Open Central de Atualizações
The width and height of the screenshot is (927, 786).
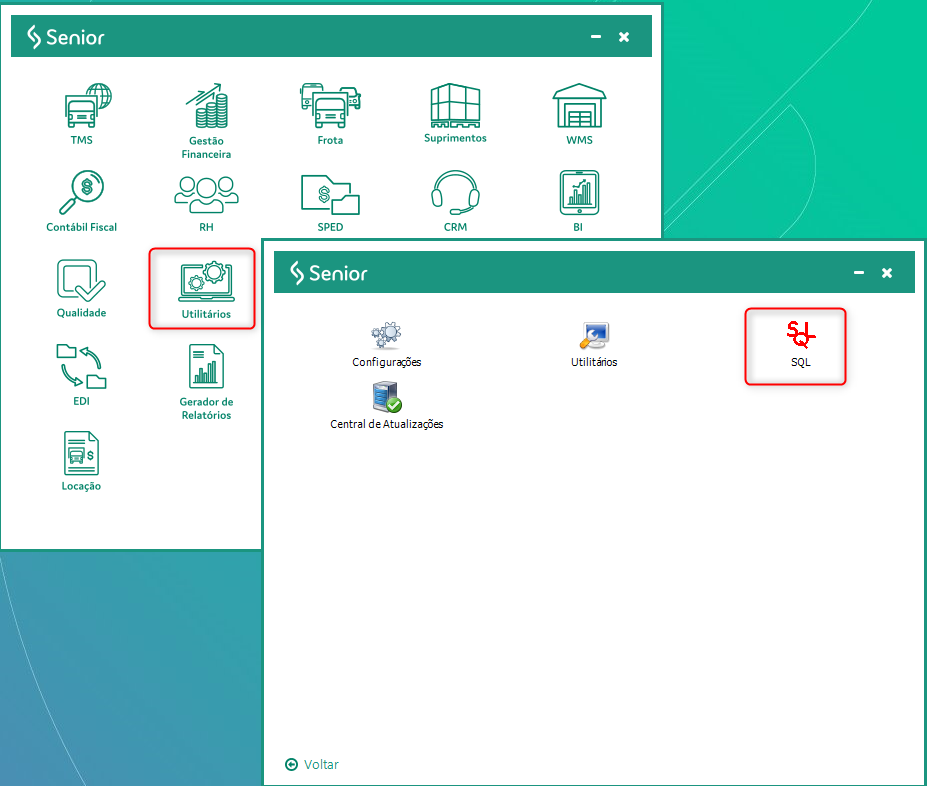(x=387, y=405)
